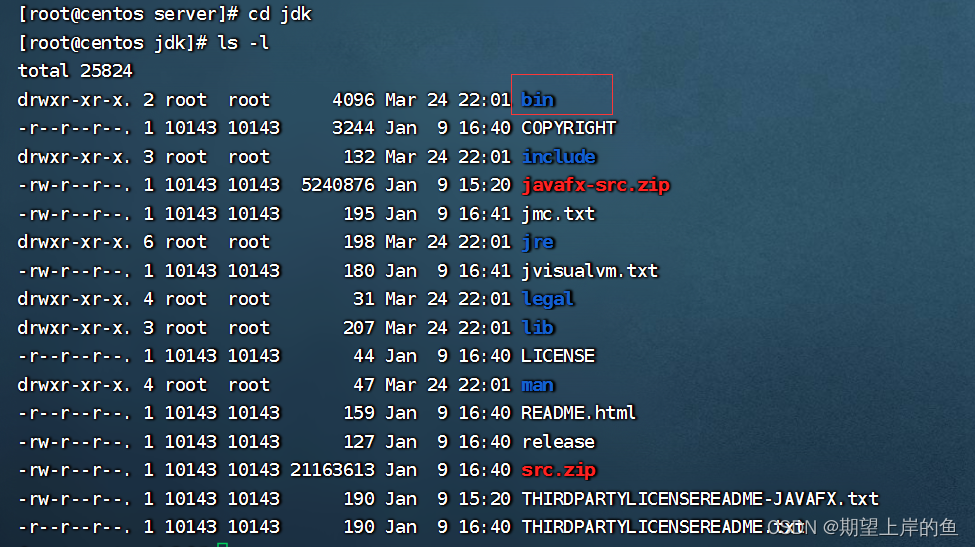The width and height of the screenshot is (975, 547).
Task: Click the file size 5240876
Action: pyautogui.click(x=338, y=185)
